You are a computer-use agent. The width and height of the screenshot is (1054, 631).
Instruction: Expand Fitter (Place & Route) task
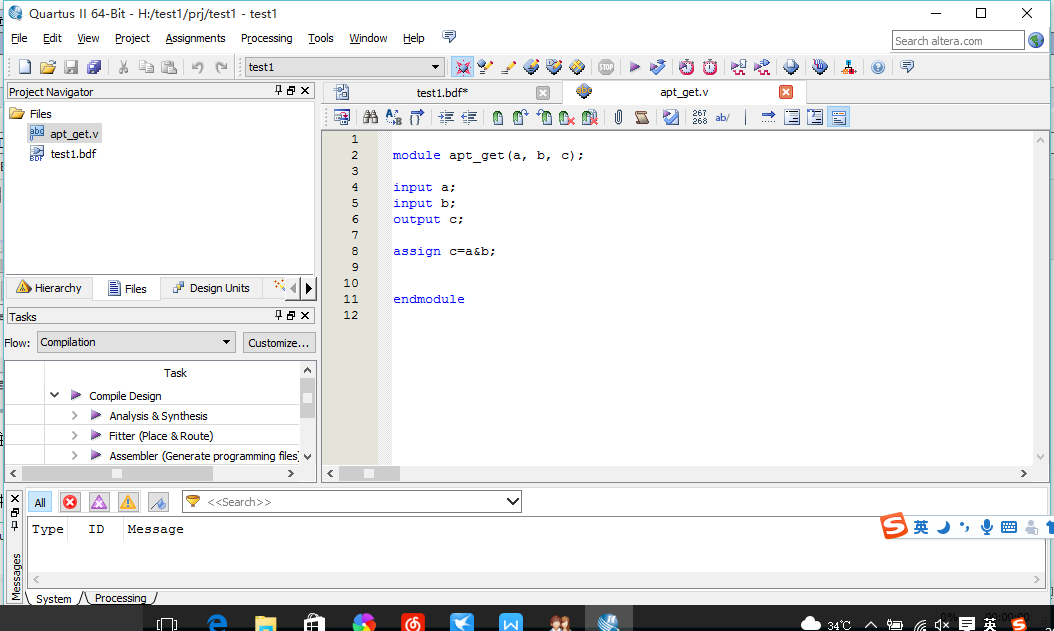[75, 435]
